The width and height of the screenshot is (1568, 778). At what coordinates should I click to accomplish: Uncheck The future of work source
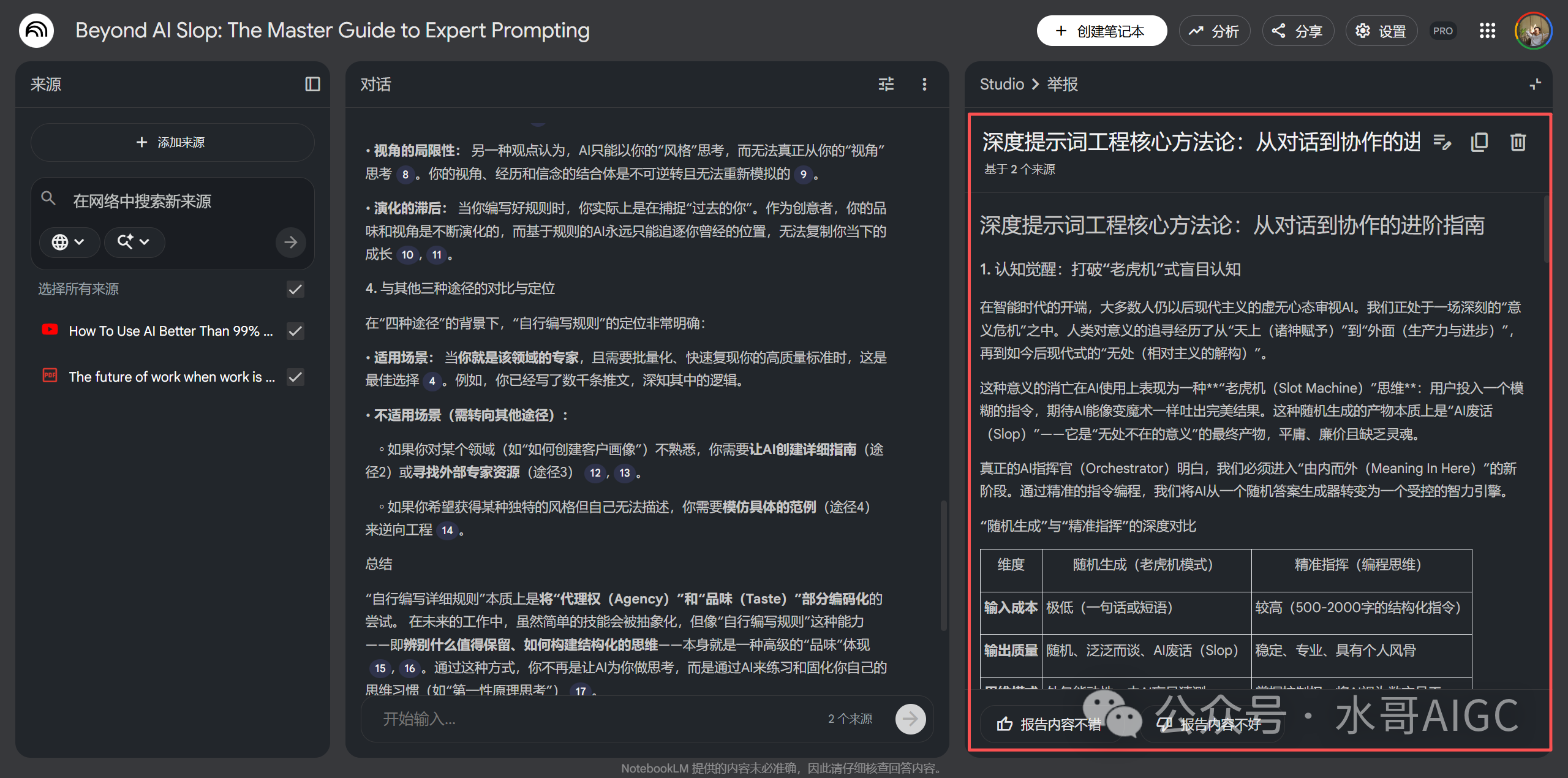click(295, 377)
